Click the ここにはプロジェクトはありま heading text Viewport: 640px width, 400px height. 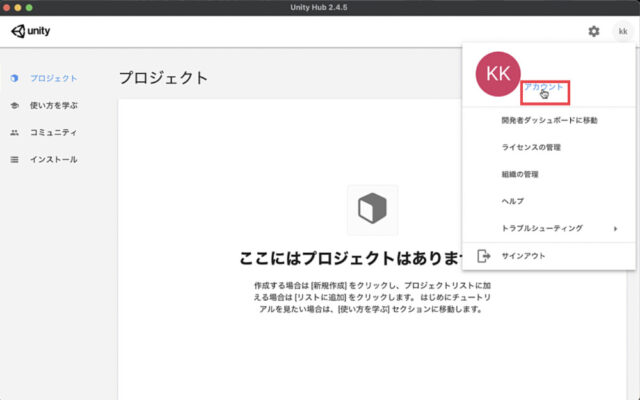click(351, 258)
